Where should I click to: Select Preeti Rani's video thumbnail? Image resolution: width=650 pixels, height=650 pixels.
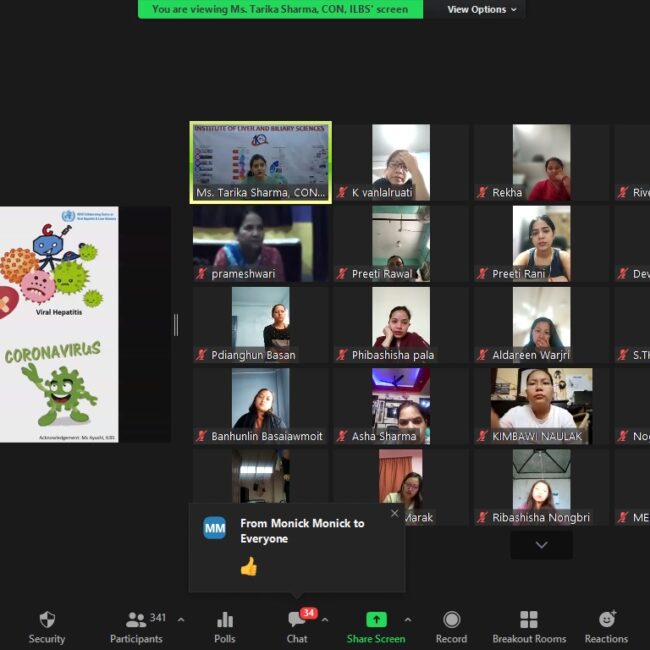pos(541,243)
